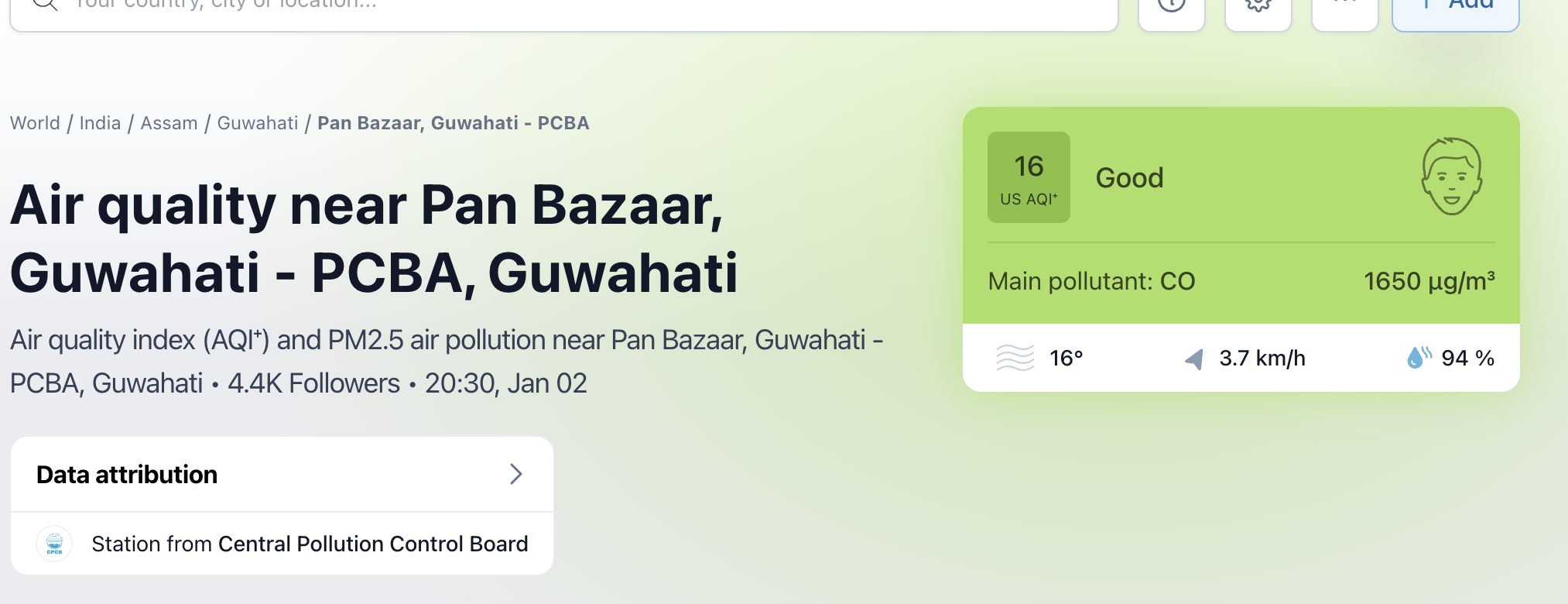Expand the Data attribution chevron
Viewport: 1568px width, 604px height.
(x=516, y=474)
